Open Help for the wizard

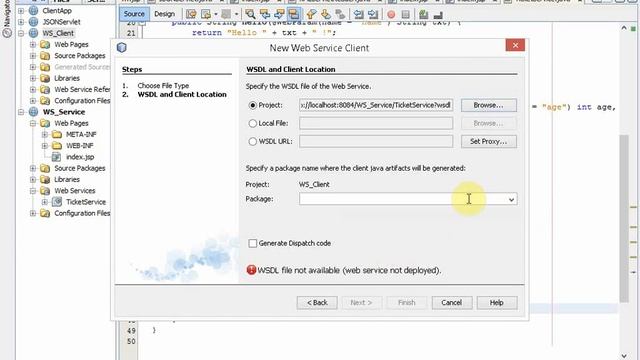[x=497, y=302]
